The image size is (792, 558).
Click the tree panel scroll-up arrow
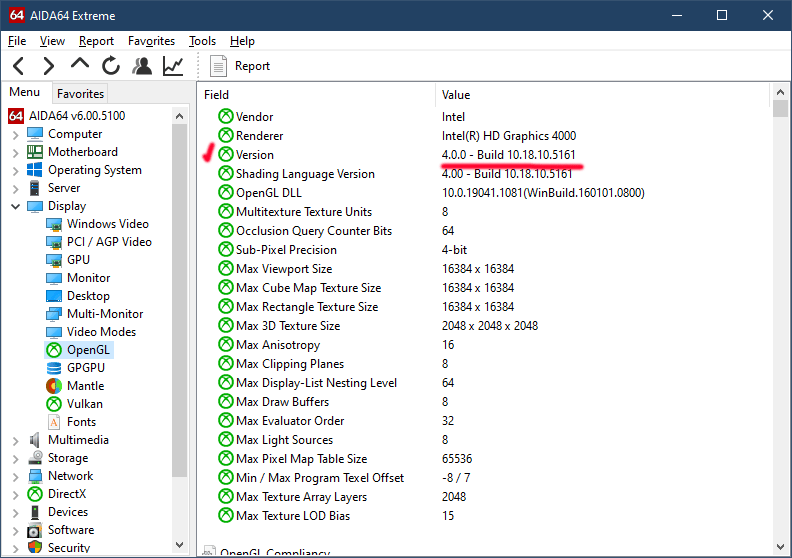coord(179,116)
